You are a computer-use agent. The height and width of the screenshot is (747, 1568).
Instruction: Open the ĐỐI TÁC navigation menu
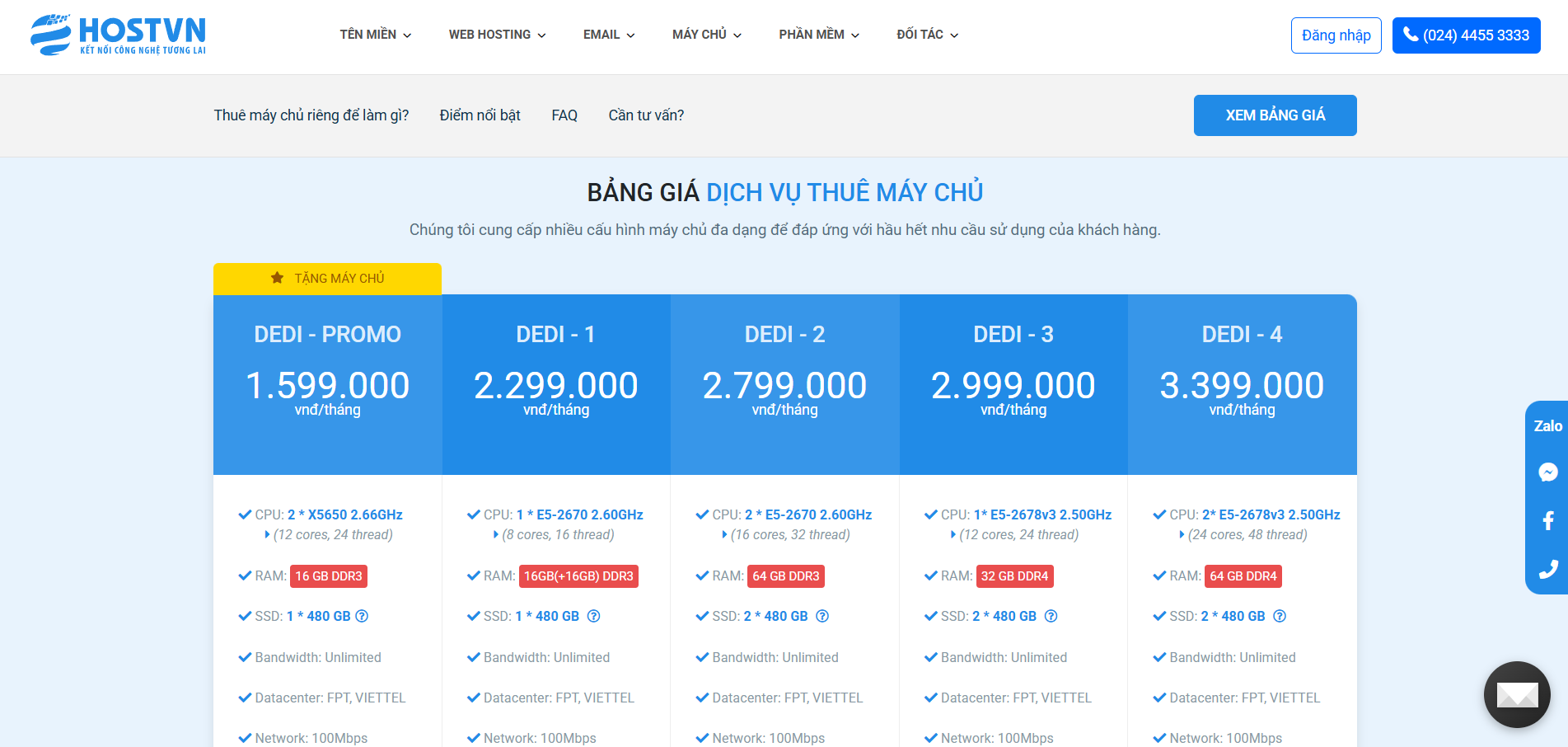[x=927, y=35]
